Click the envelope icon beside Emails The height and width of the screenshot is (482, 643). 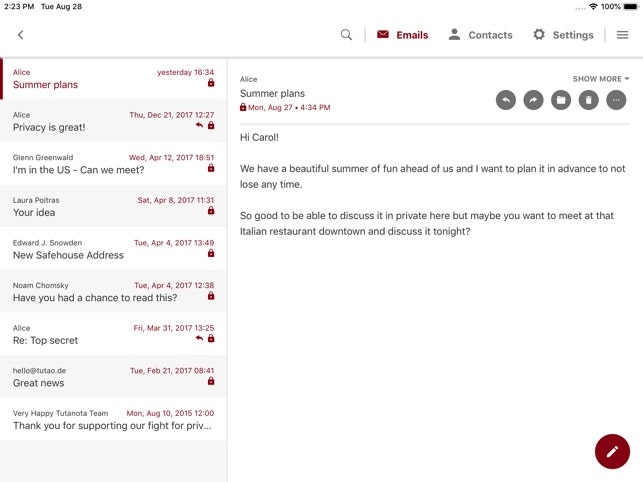(383, 34)
